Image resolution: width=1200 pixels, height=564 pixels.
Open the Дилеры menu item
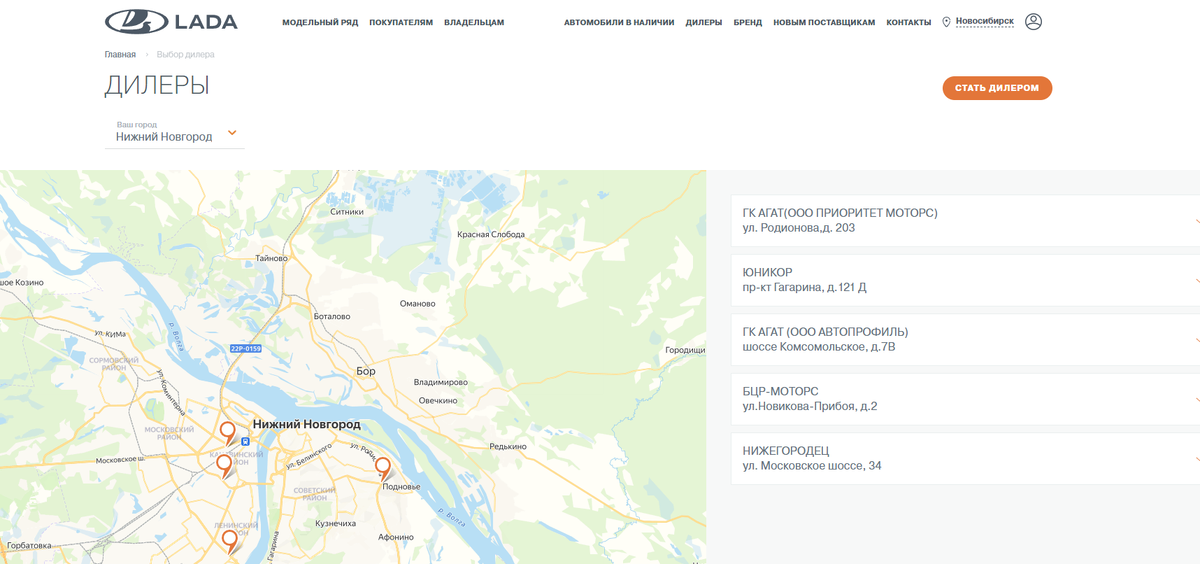tap(704, 22)
